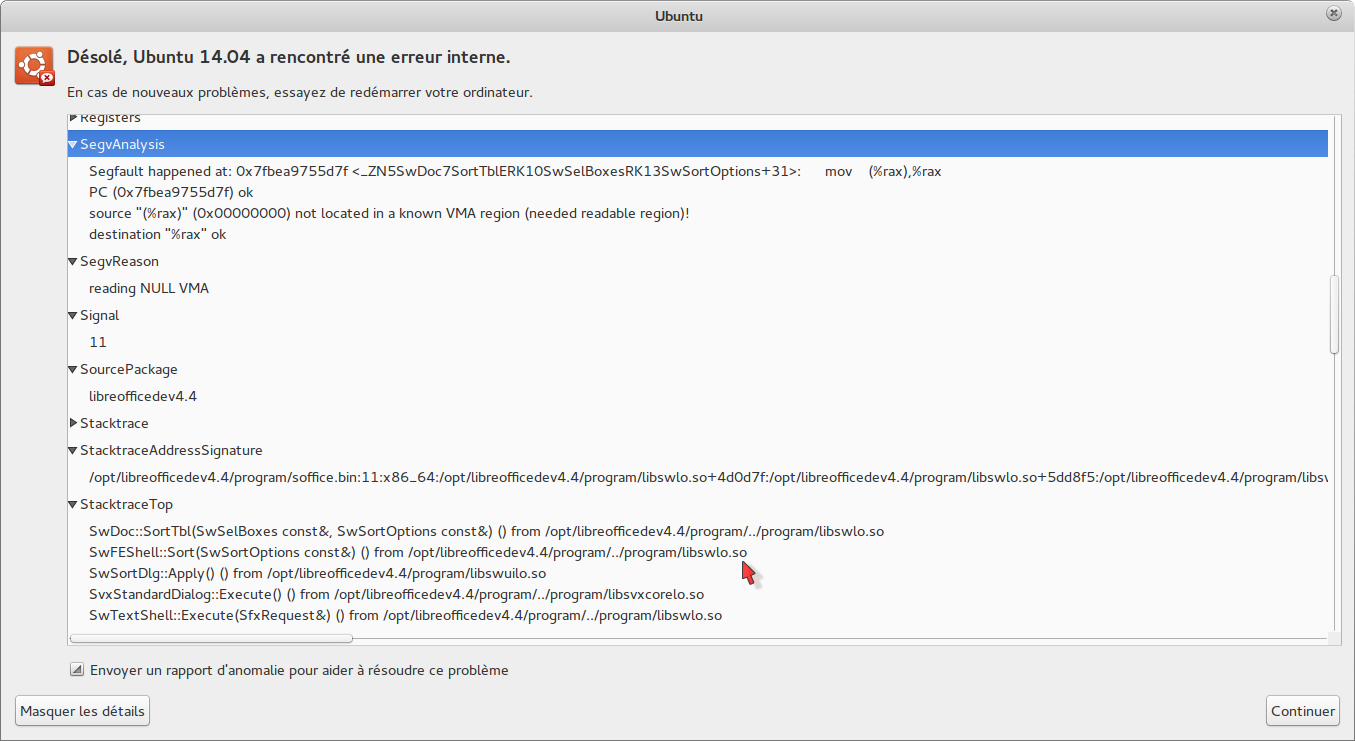The height and width of the screenshot is (741, 1355).
Task: Collapse the SegvReason section
Action: coord(73,262)
